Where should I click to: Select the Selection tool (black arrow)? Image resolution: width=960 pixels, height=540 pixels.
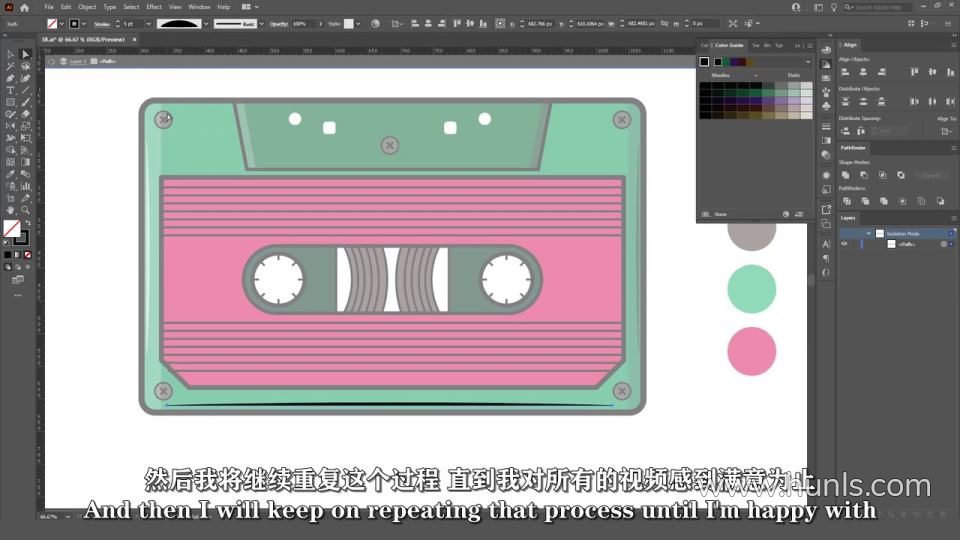[10, 54]
